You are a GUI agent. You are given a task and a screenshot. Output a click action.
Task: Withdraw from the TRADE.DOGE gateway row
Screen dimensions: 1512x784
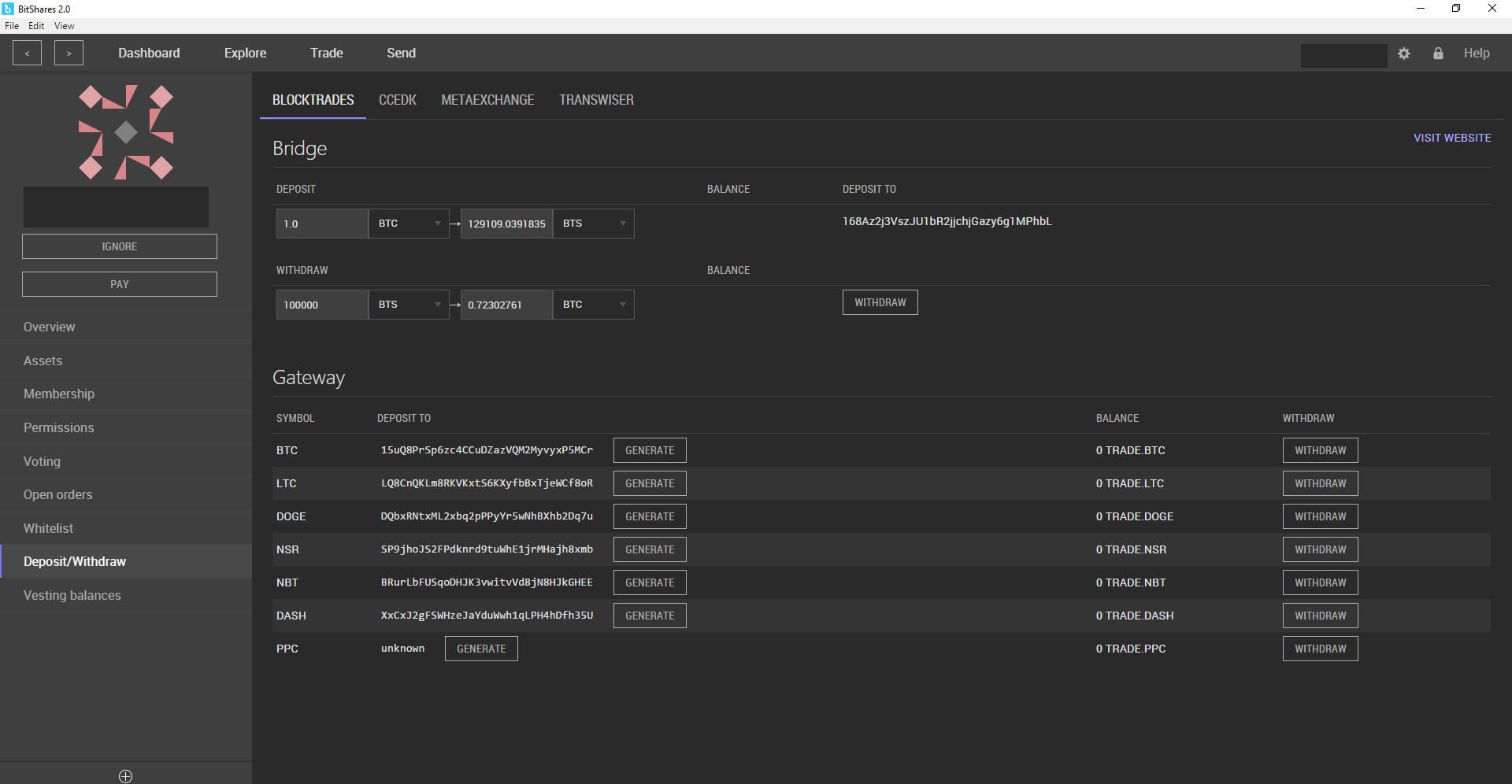pos(1321,516)
